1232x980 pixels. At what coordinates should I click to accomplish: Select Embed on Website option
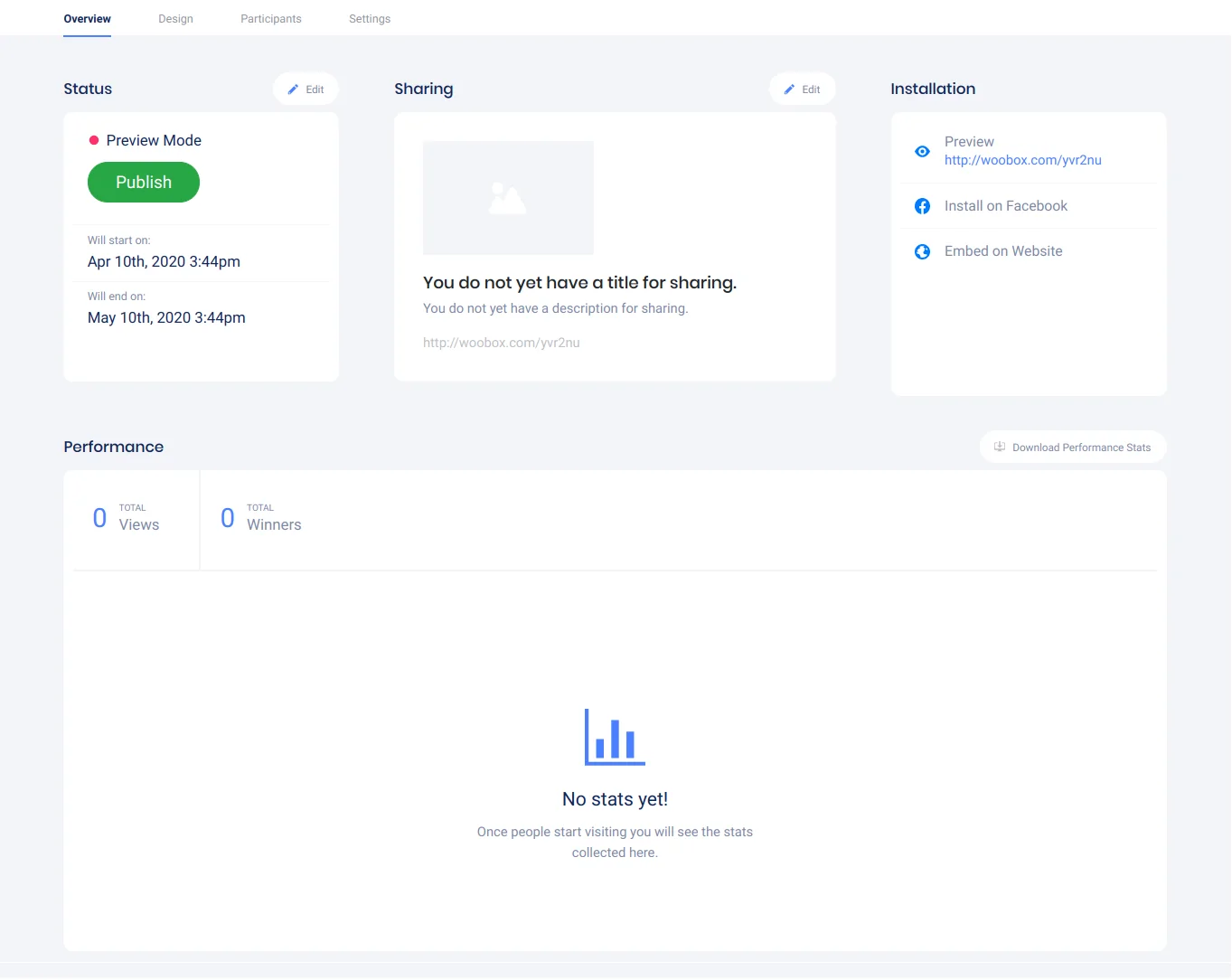pos(1003,251)
